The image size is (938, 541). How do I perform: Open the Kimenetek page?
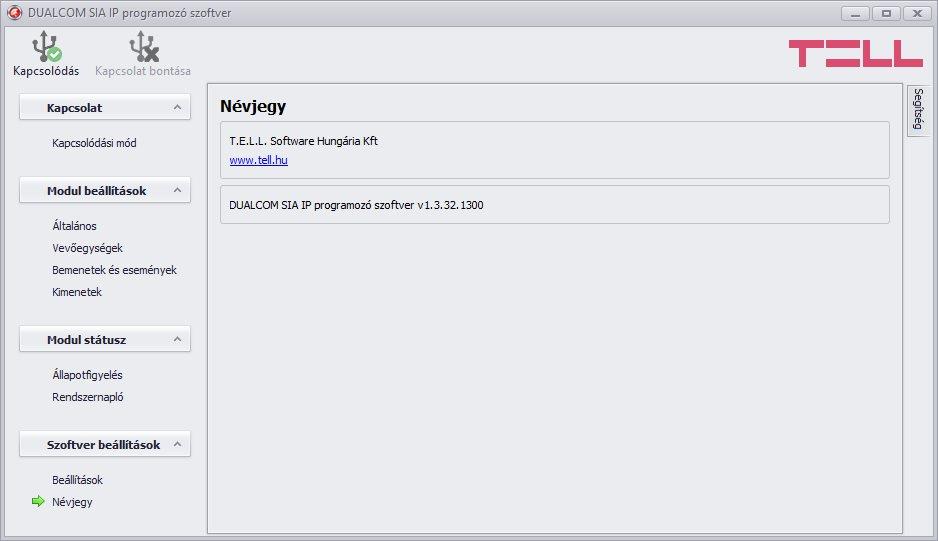[77, 292]
